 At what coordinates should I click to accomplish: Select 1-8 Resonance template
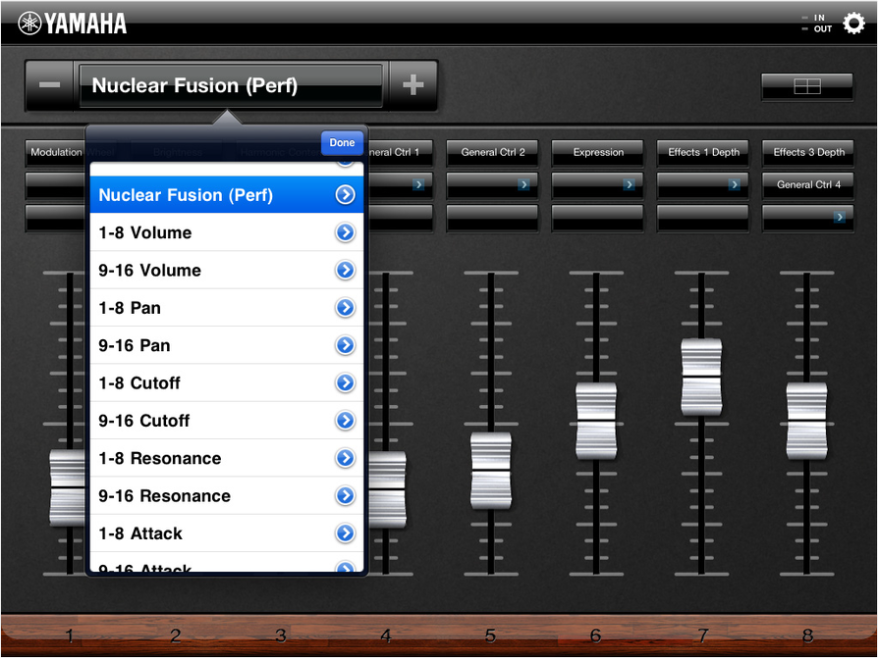(227, 458)
